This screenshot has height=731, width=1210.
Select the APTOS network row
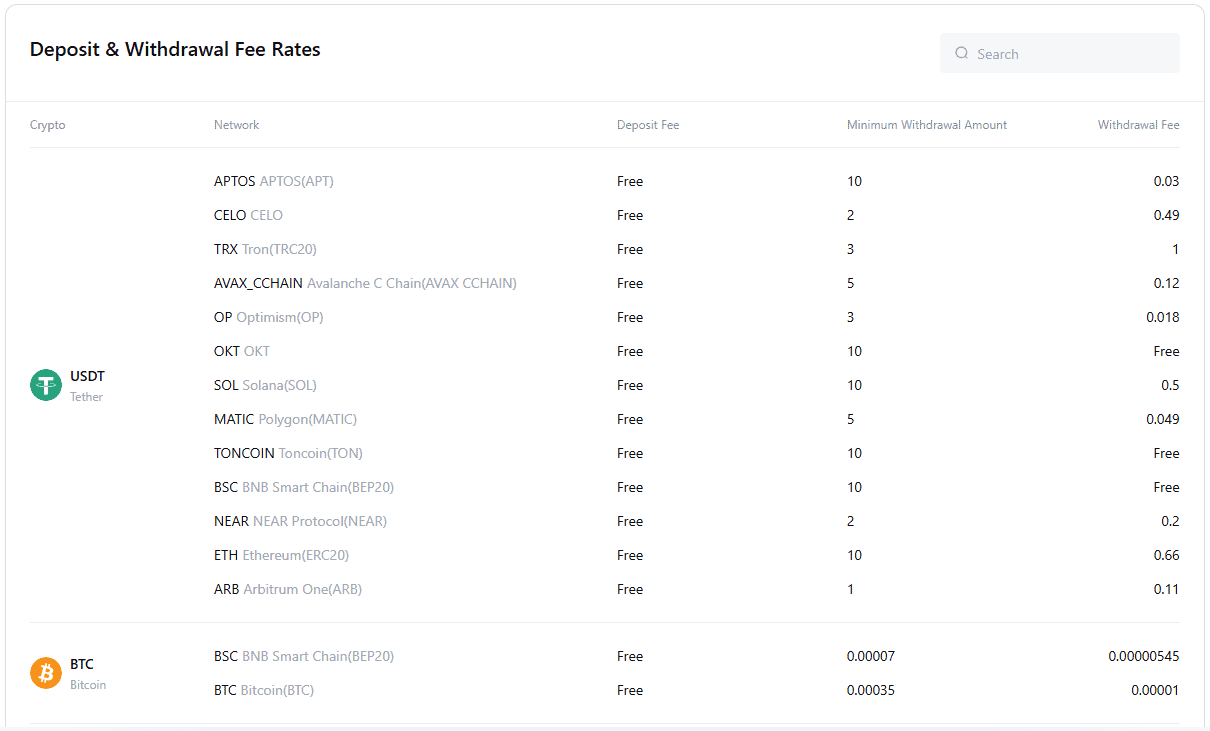click(x=274, y=182)
